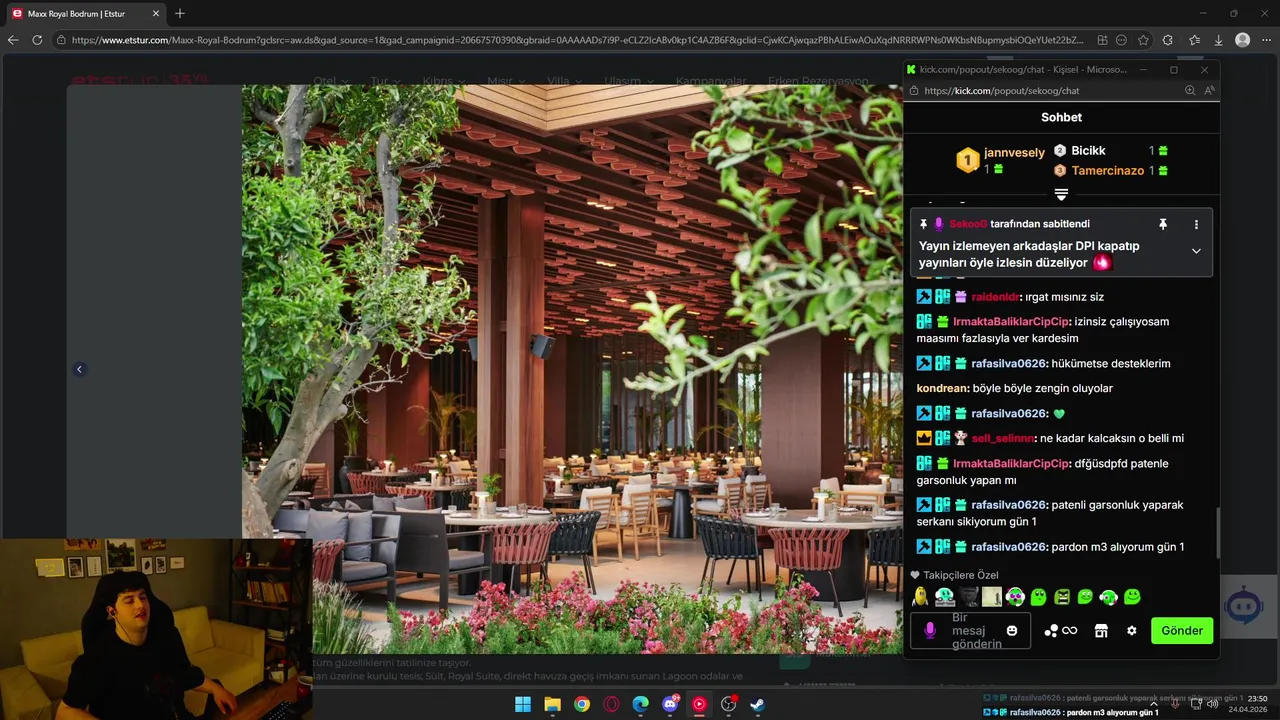Screen dimensions: 1280x720
Task: Open Google Chrome from taskbar
Action: 582,704
